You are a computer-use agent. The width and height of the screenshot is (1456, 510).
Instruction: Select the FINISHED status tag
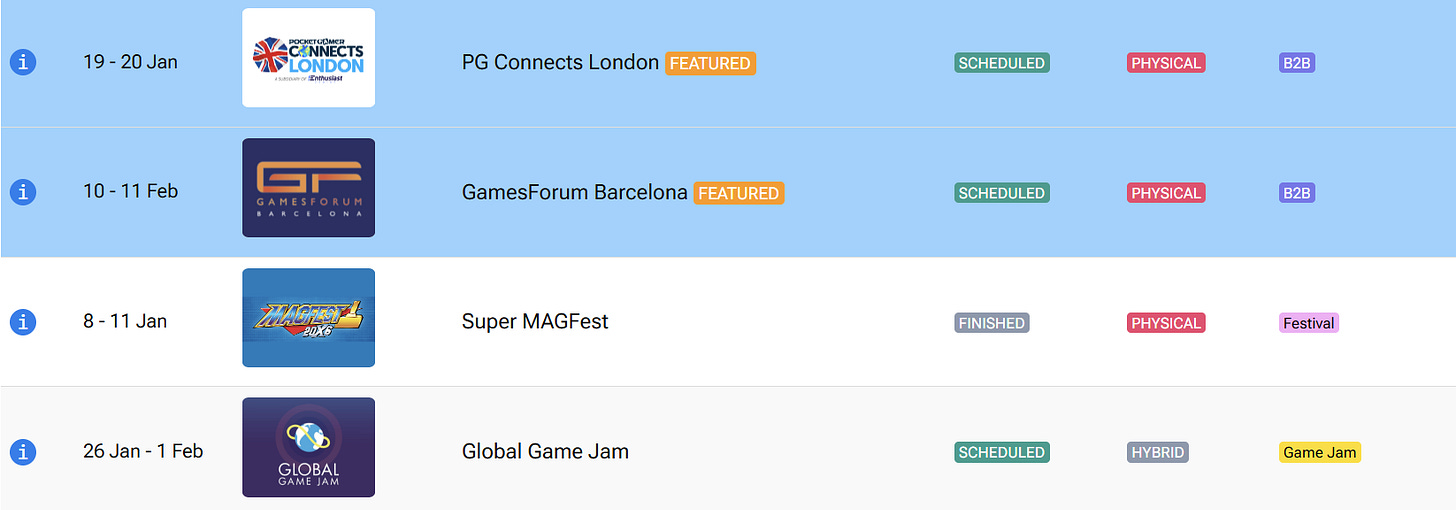point(992,323)
